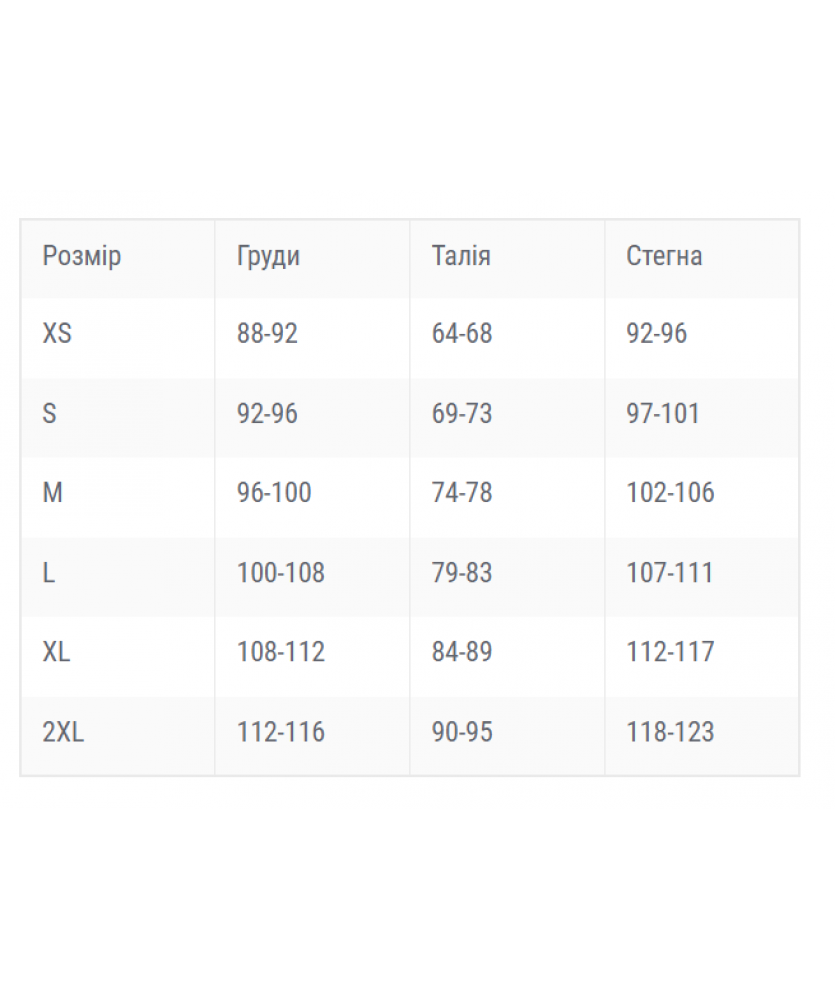Select the L size row label
The height and width of the screenshot is (1000, 835).
pyautogui.click(x=49, y=573)
